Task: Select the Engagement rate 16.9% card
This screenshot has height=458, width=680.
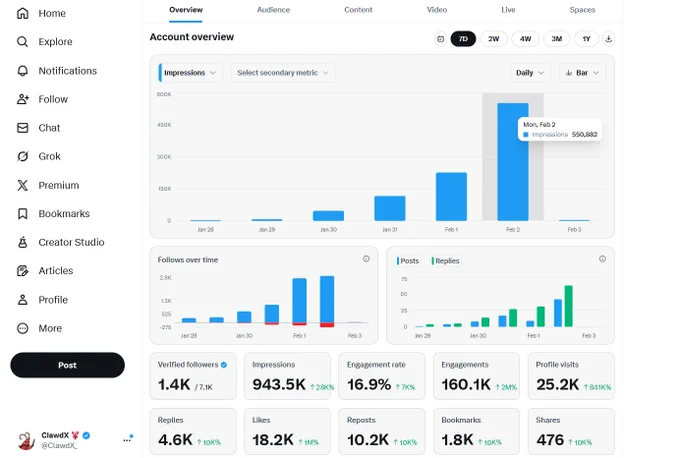Action: tap(382, 376)
